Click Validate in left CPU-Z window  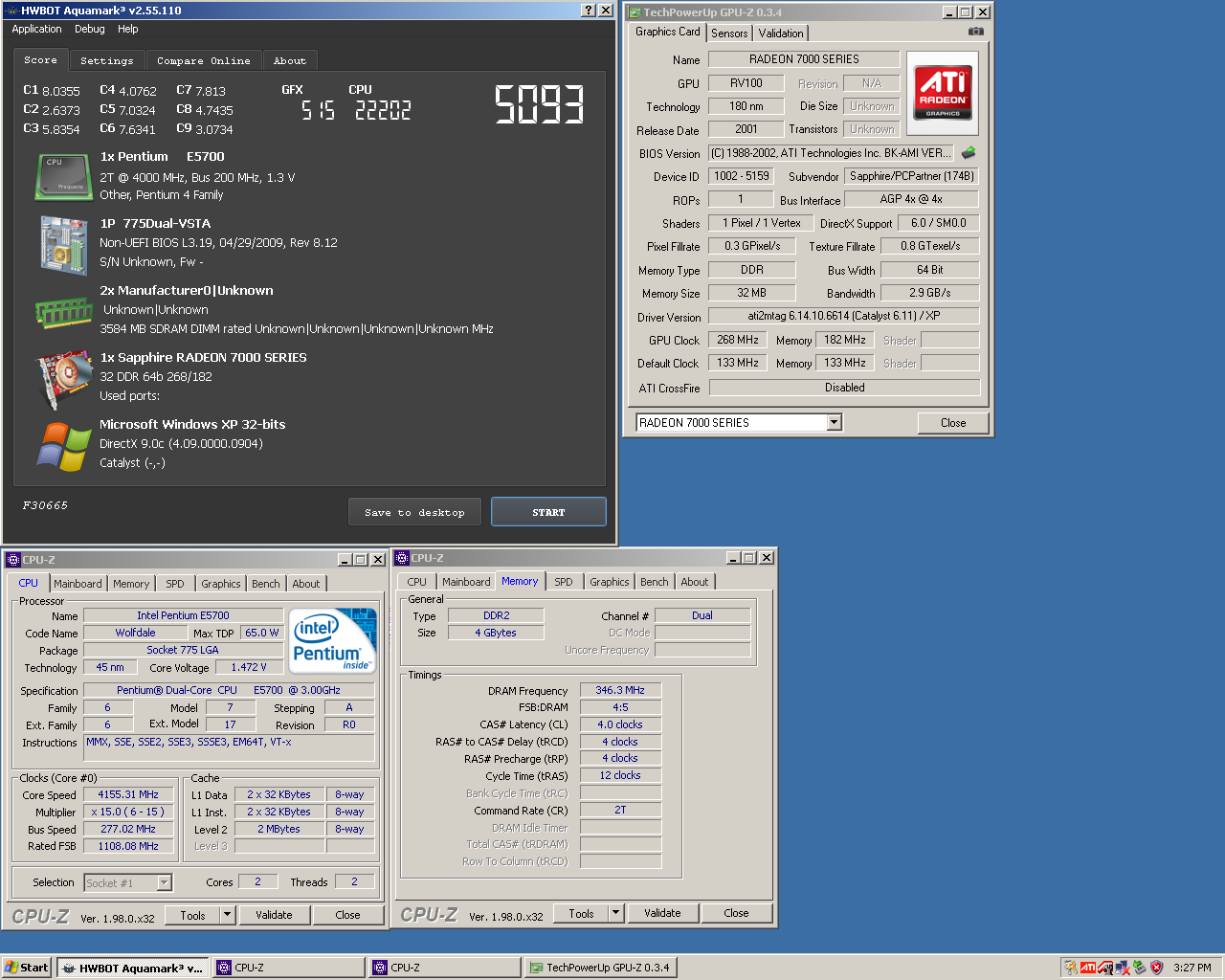tap(274, 915)
